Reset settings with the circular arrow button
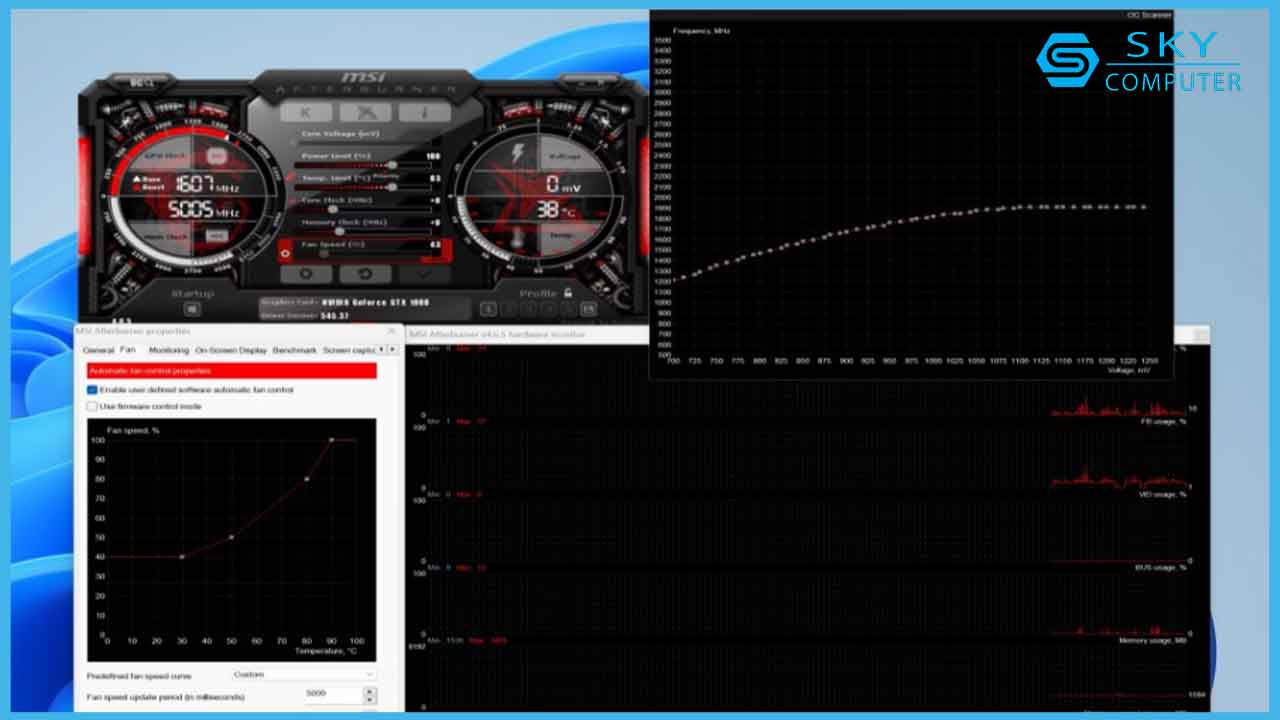 [365, 273]
